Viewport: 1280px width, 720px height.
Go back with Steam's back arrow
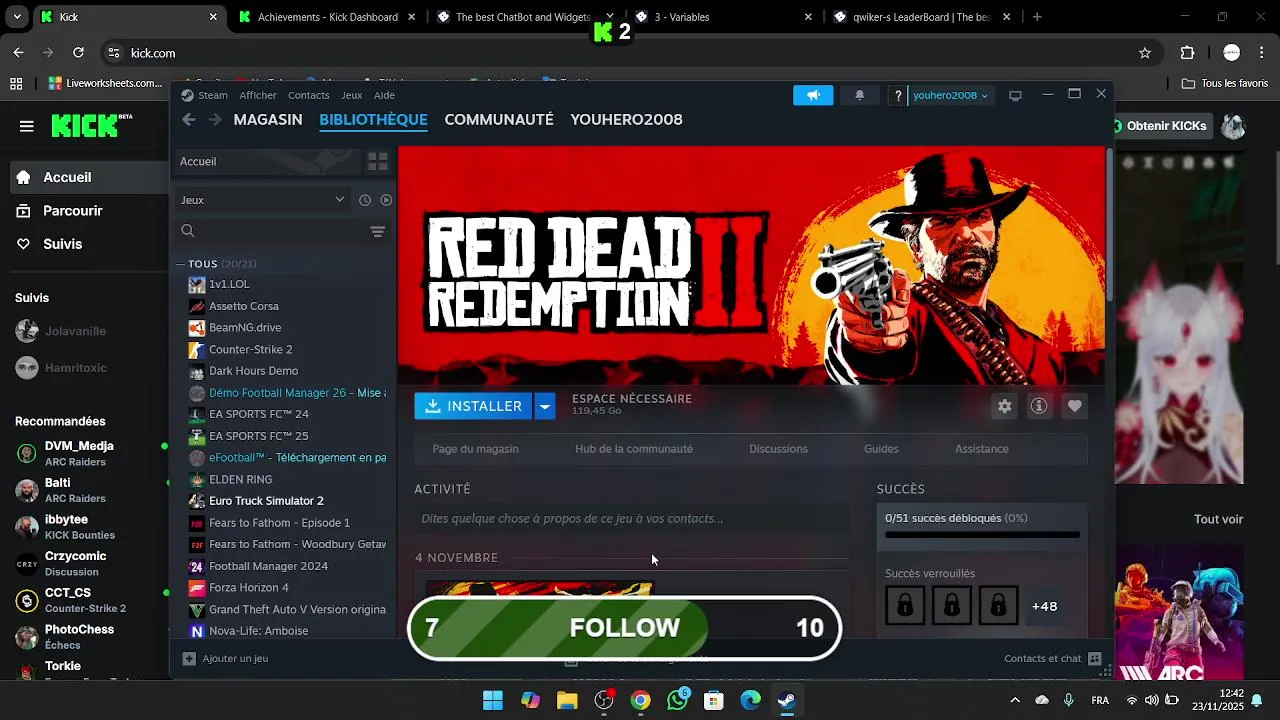tap(189, 120)
